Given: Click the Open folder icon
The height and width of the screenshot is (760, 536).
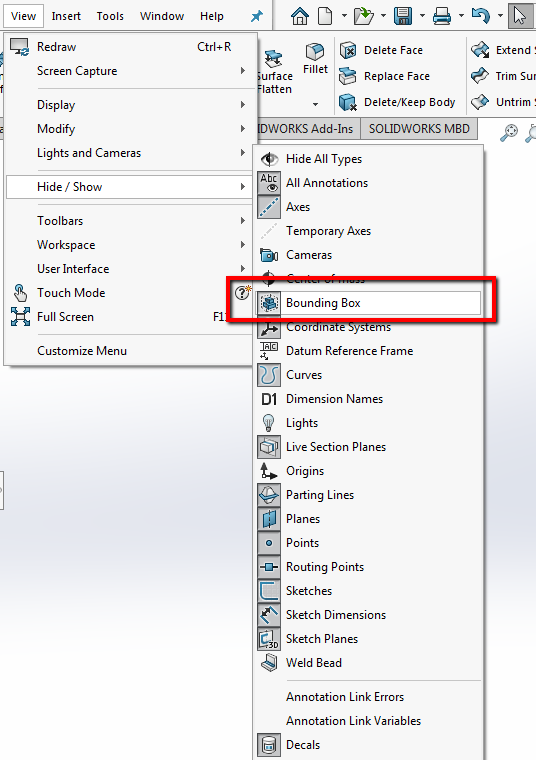Looking at the screenshot, I should pos(363,16).
